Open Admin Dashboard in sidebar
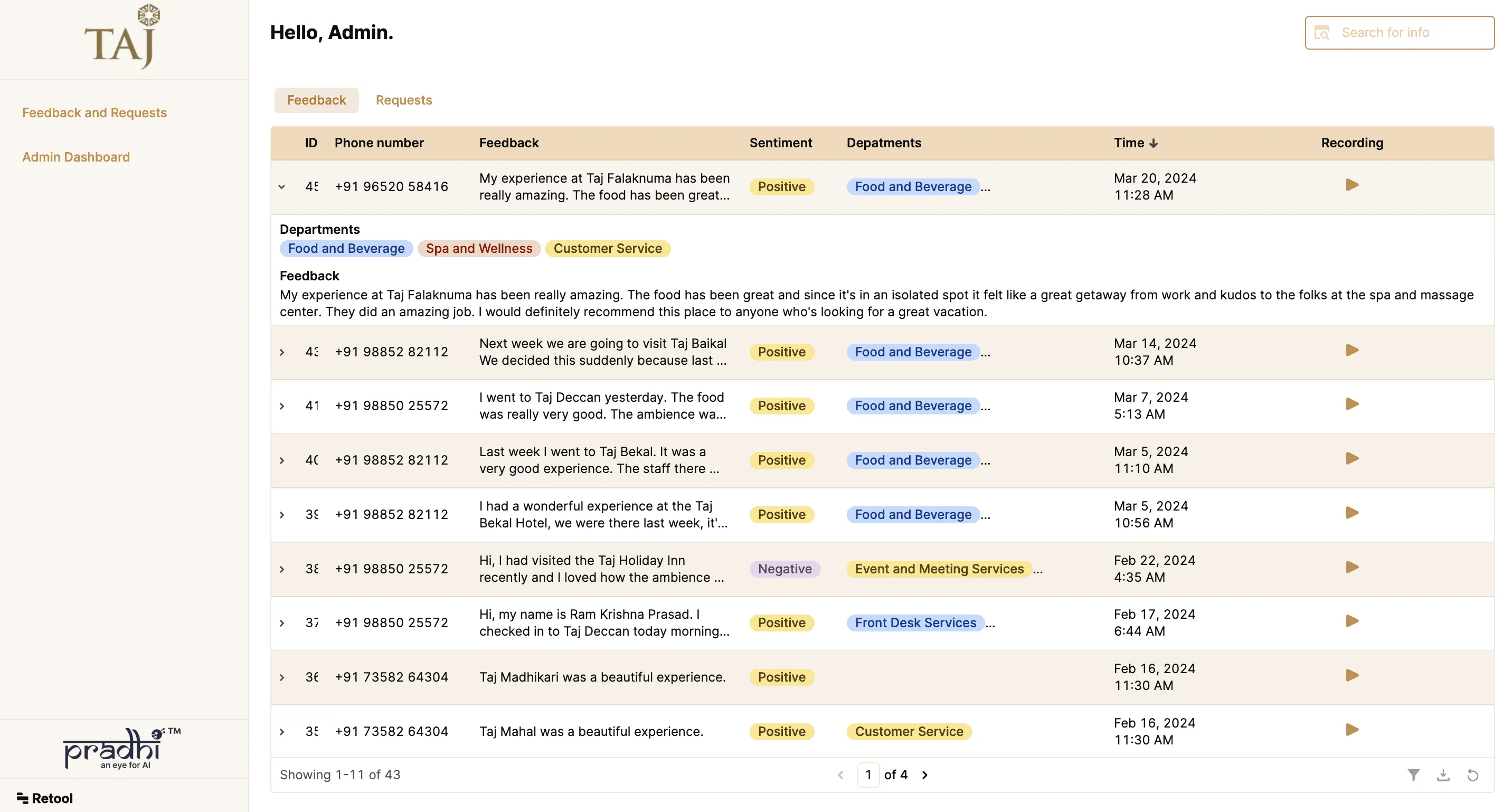 77,157
